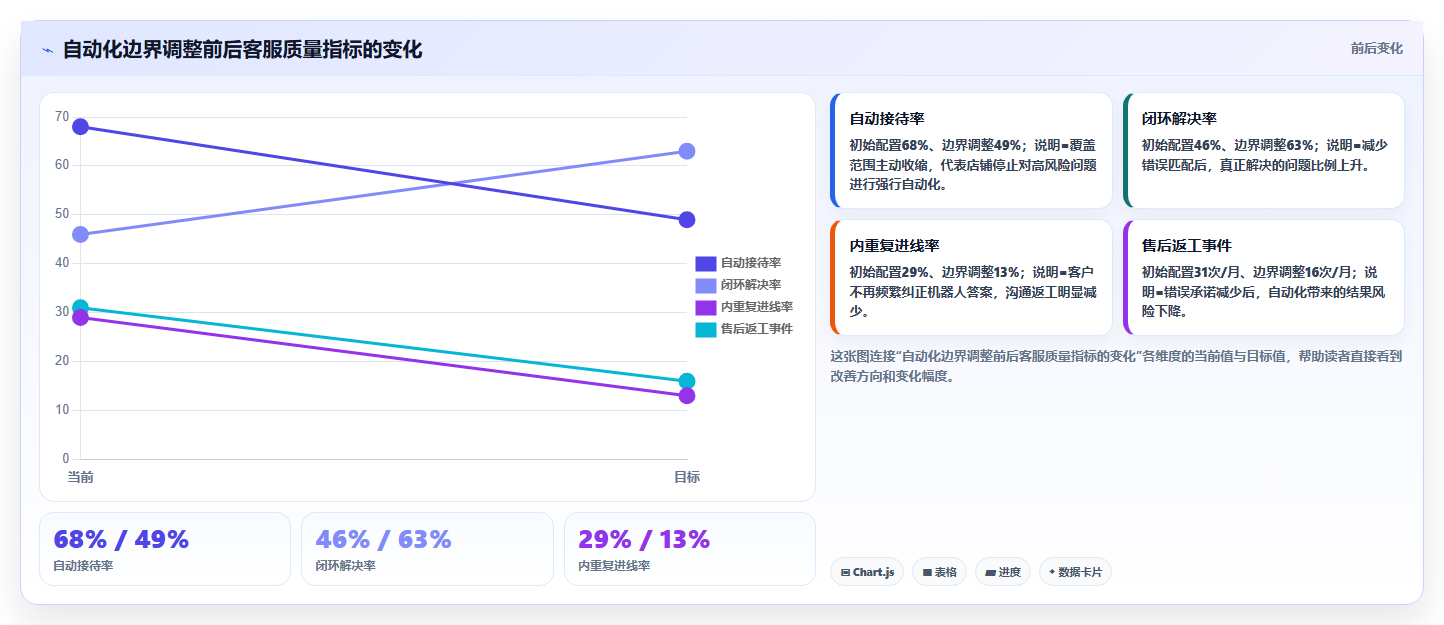Open the 内重复进线率 description card

(971, 277)
